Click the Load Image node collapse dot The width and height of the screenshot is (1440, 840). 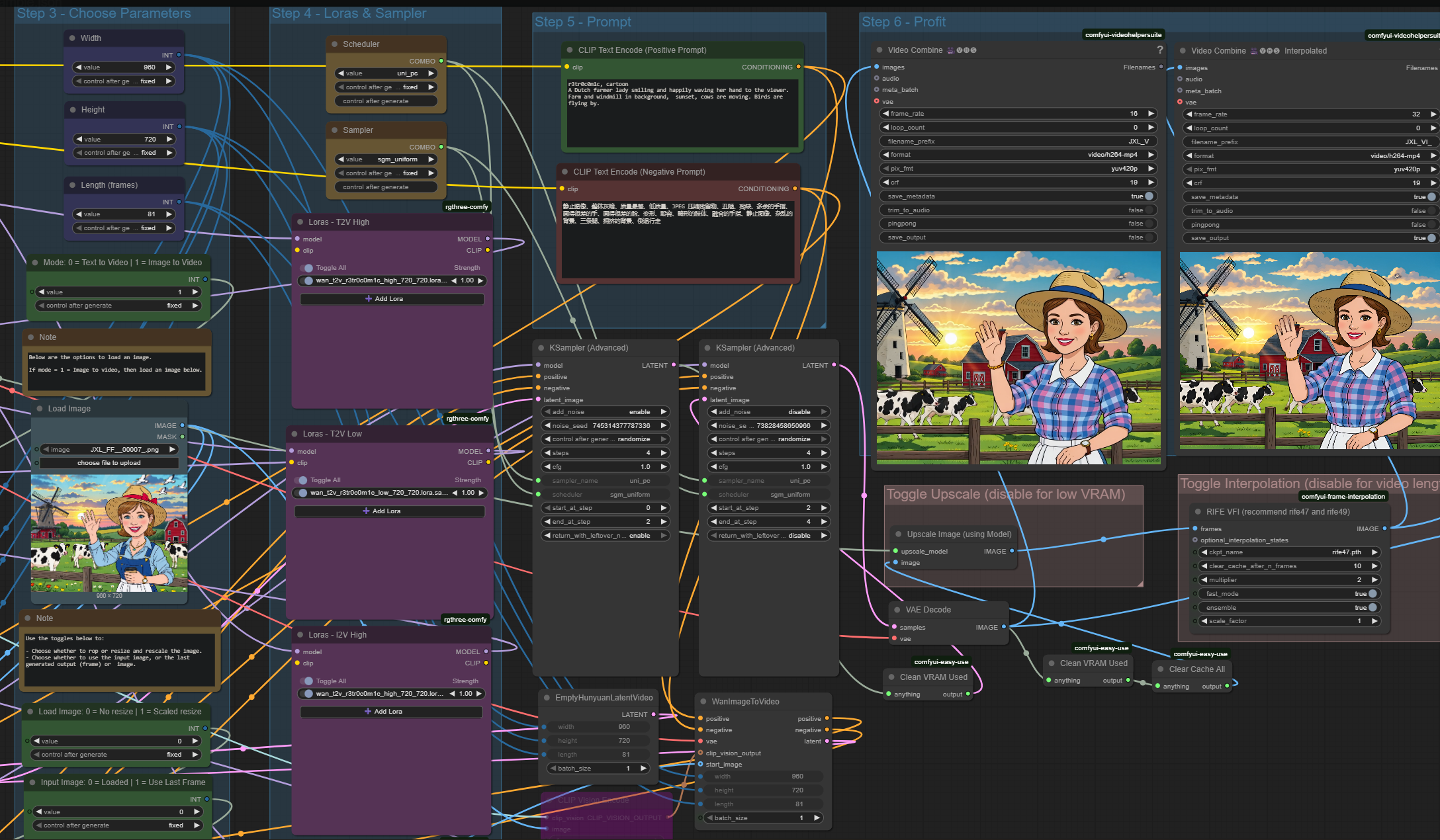40,409
